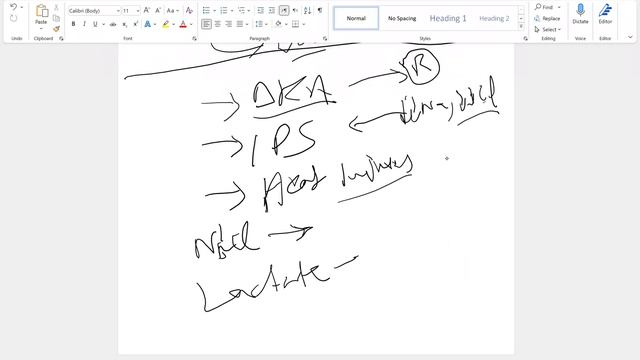Click the Shading paint bucket icon

pos(278,24)
